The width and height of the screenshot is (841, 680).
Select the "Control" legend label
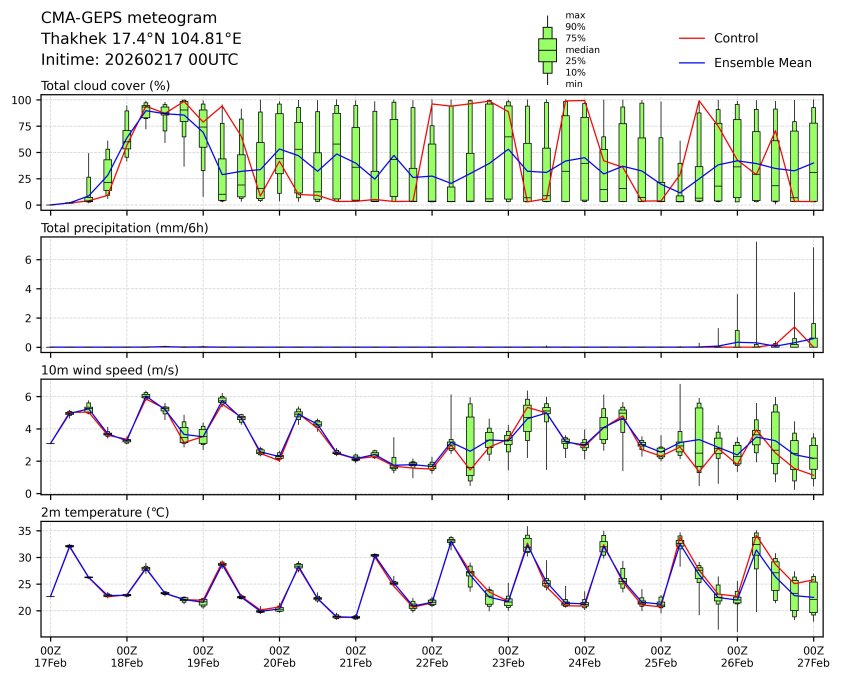(x=735, y=38)
